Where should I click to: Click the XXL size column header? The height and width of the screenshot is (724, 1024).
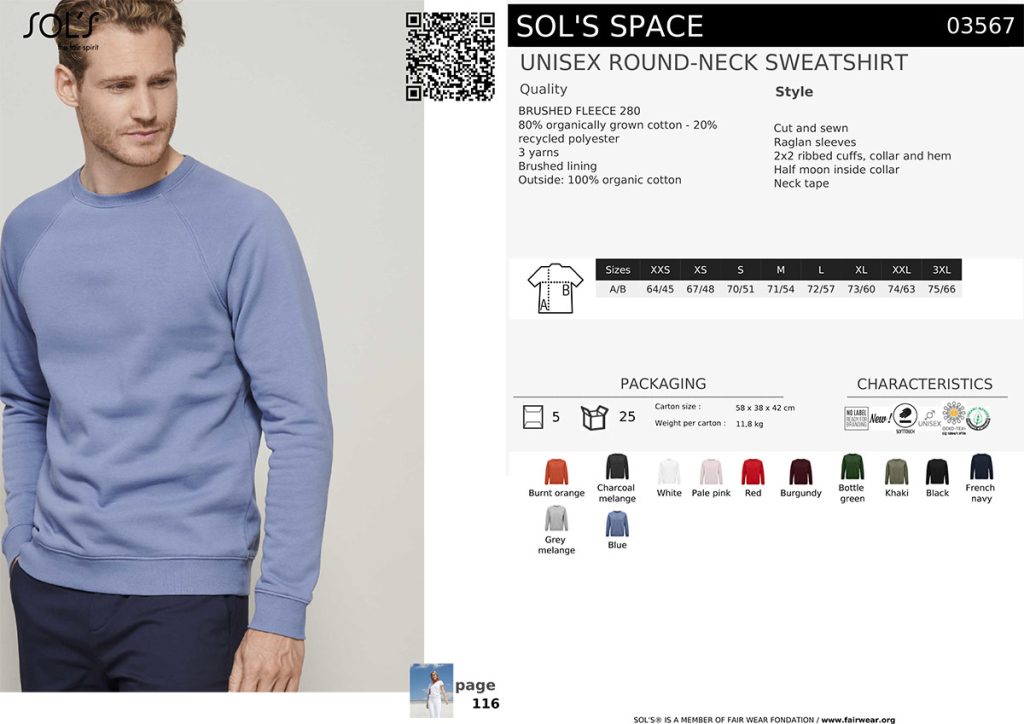point(901,270)
